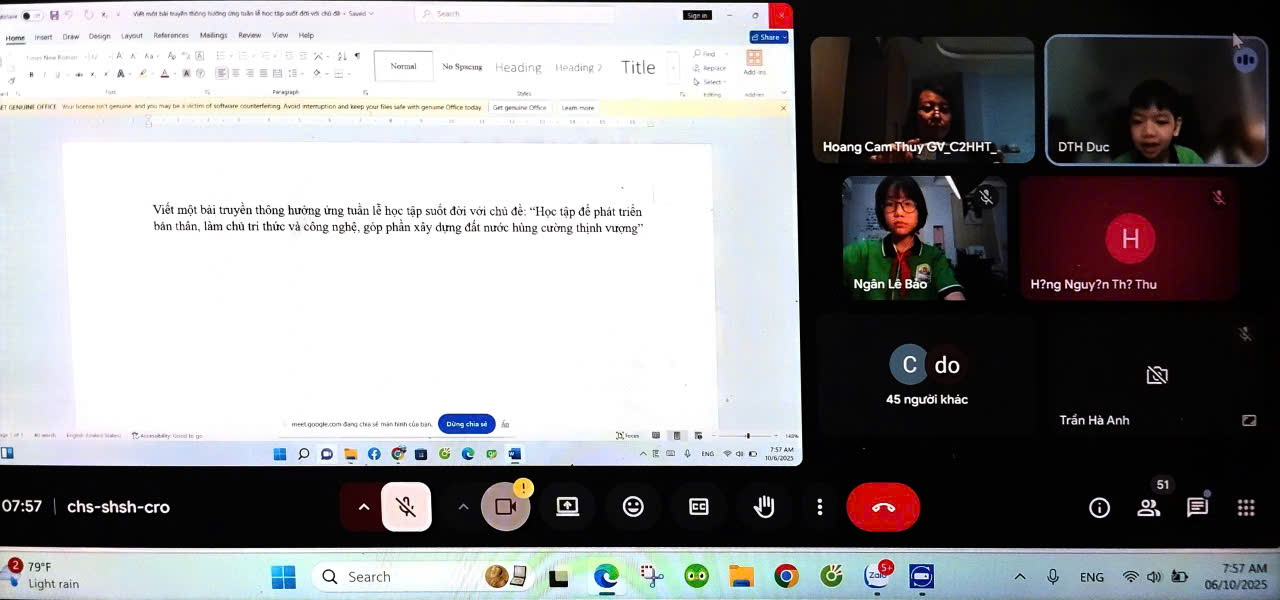
Task: Click the "Dừng chia sẻ" button
Action: pos(467,424)
